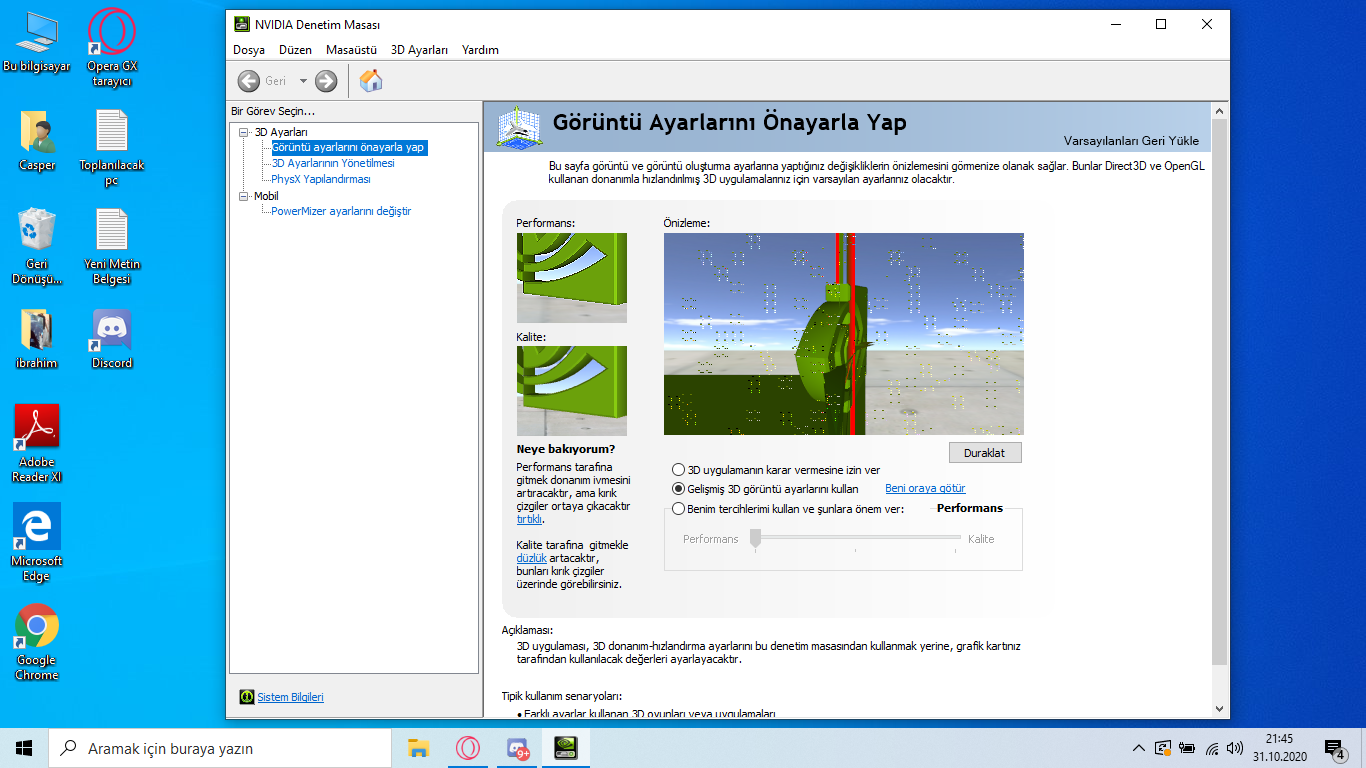Select Google Chrome desktop shortcut
1366x768 pixels.
[37, 641]
